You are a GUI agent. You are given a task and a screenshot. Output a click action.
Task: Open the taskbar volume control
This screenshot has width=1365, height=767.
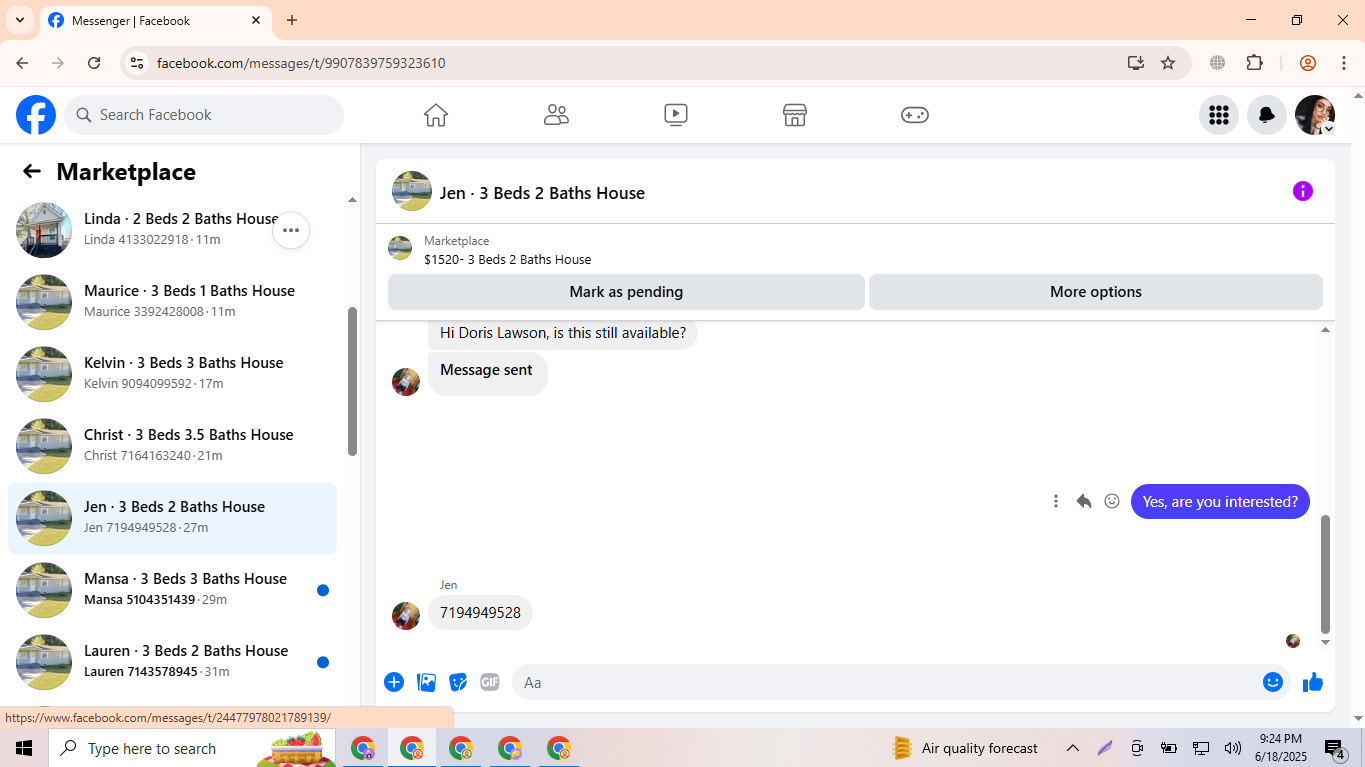(x=1232, y=748)
